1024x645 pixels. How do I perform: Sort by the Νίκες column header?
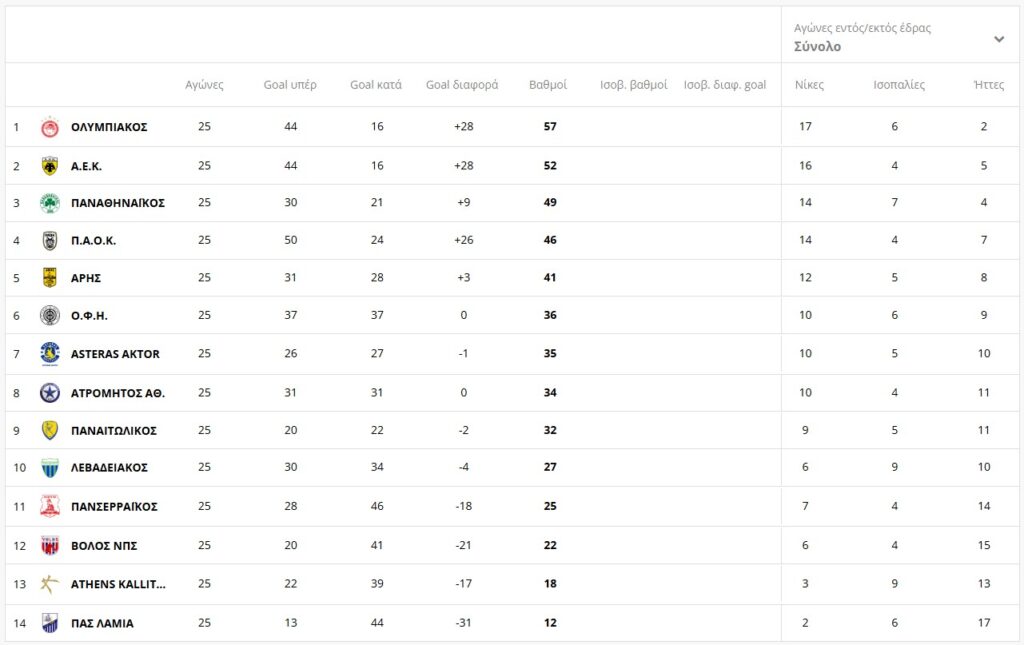coord(809,85)
